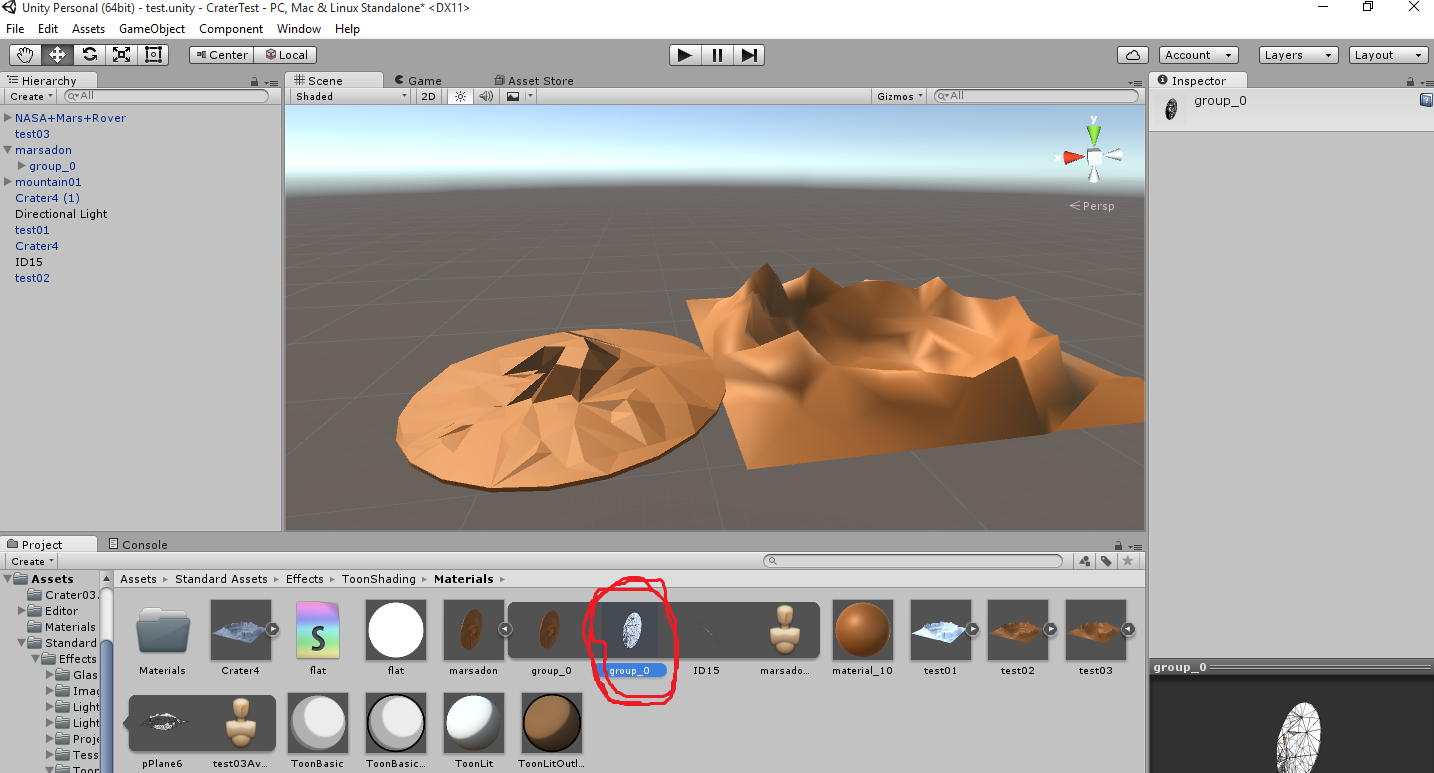Select the Scale tool
The height and width of the screenshot is (773, 1434).
click(121, 55)
